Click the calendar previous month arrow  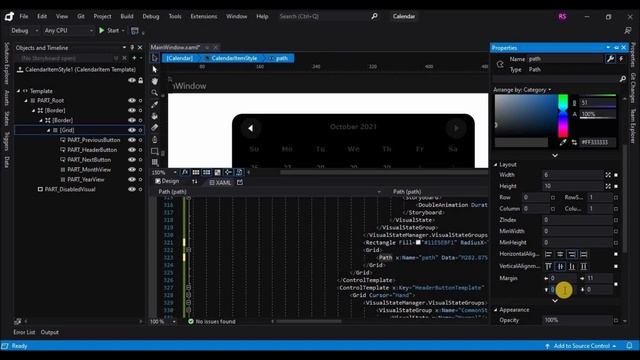point(250,128)
